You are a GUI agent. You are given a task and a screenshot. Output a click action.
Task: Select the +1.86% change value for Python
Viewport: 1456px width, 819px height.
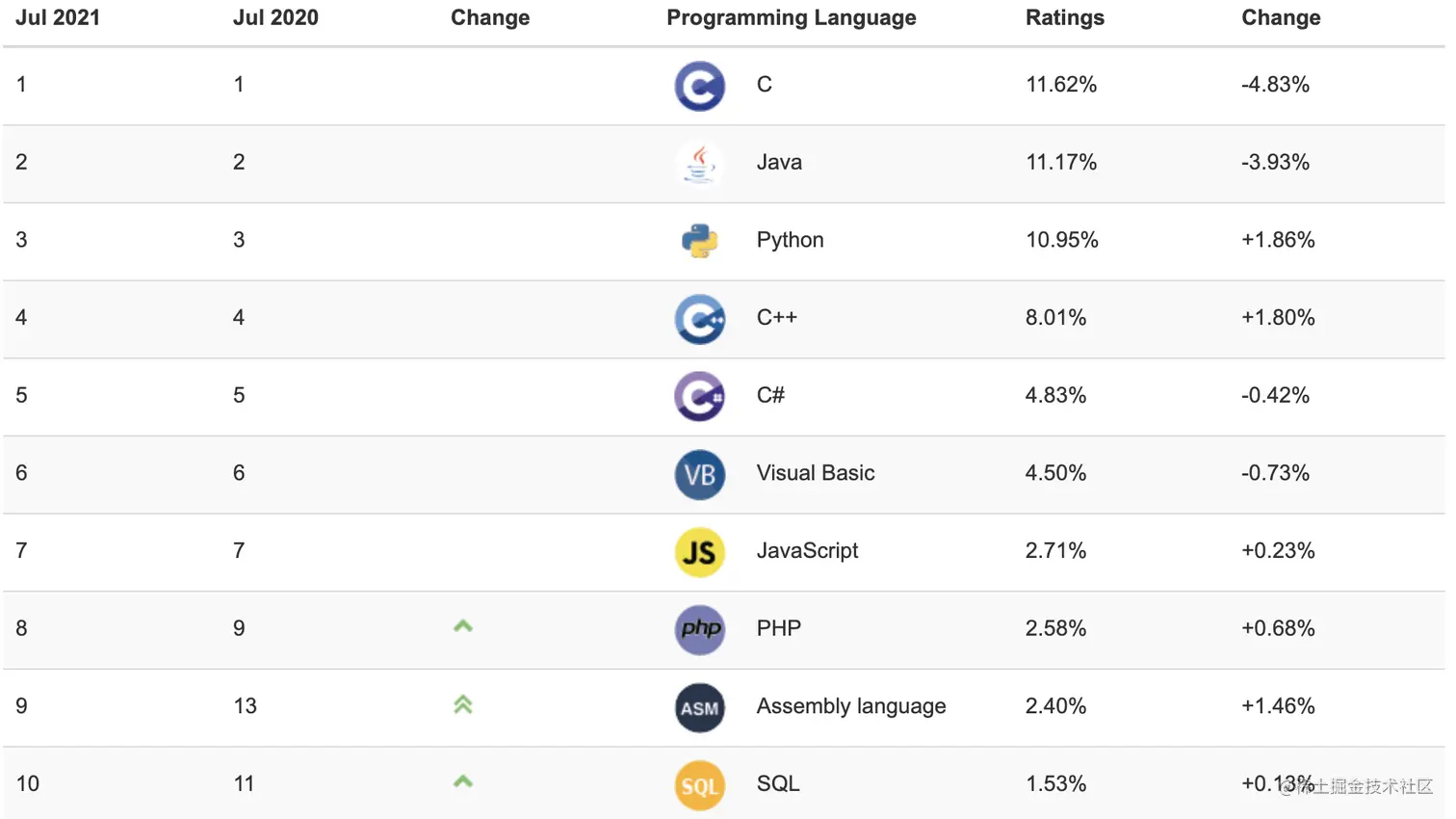(1278, 240)
